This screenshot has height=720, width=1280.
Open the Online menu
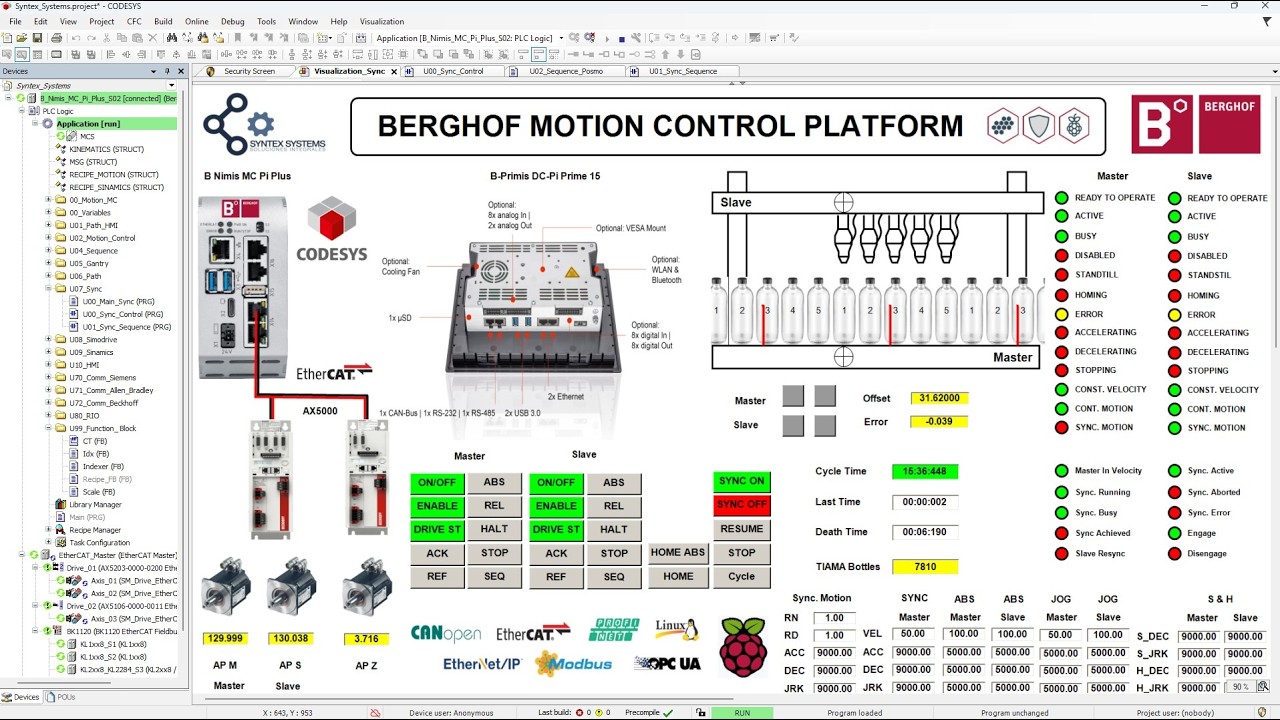click(x=196, y=21)
